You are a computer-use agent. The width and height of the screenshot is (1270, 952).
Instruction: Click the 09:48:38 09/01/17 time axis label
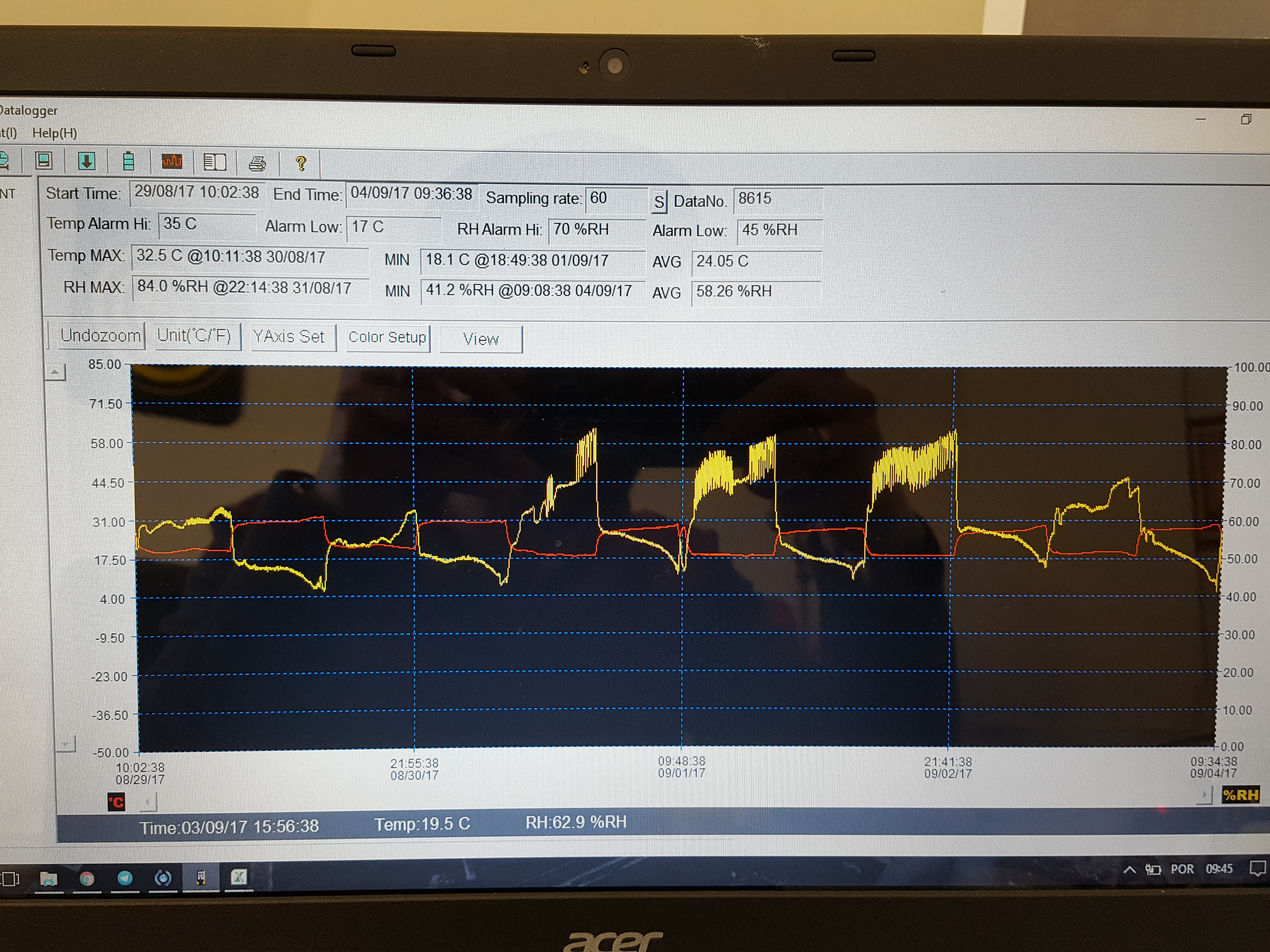(682, 767)
